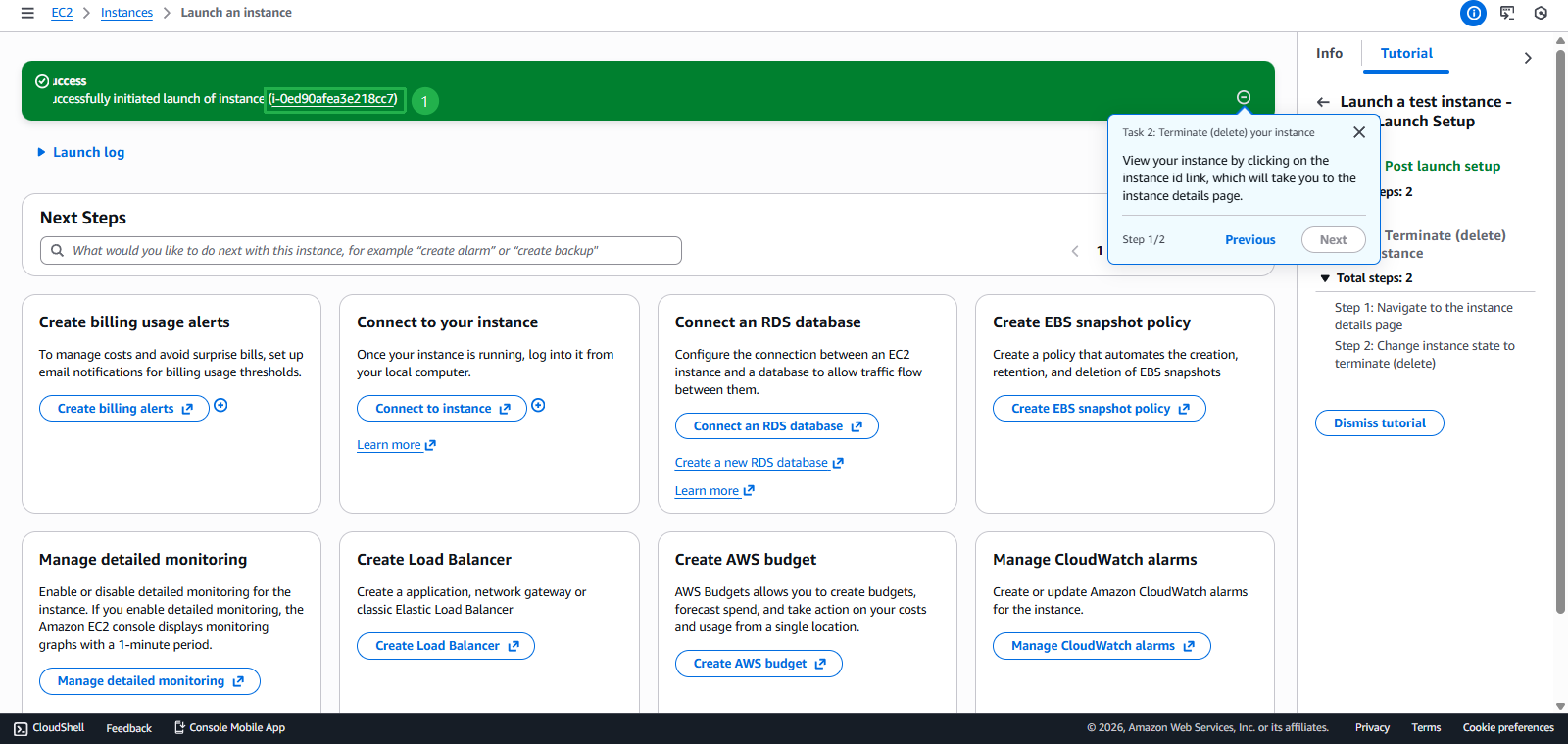Dismiss the green success banner icon
This screenshot has width=1568, height=744.
pos(1244,97)
